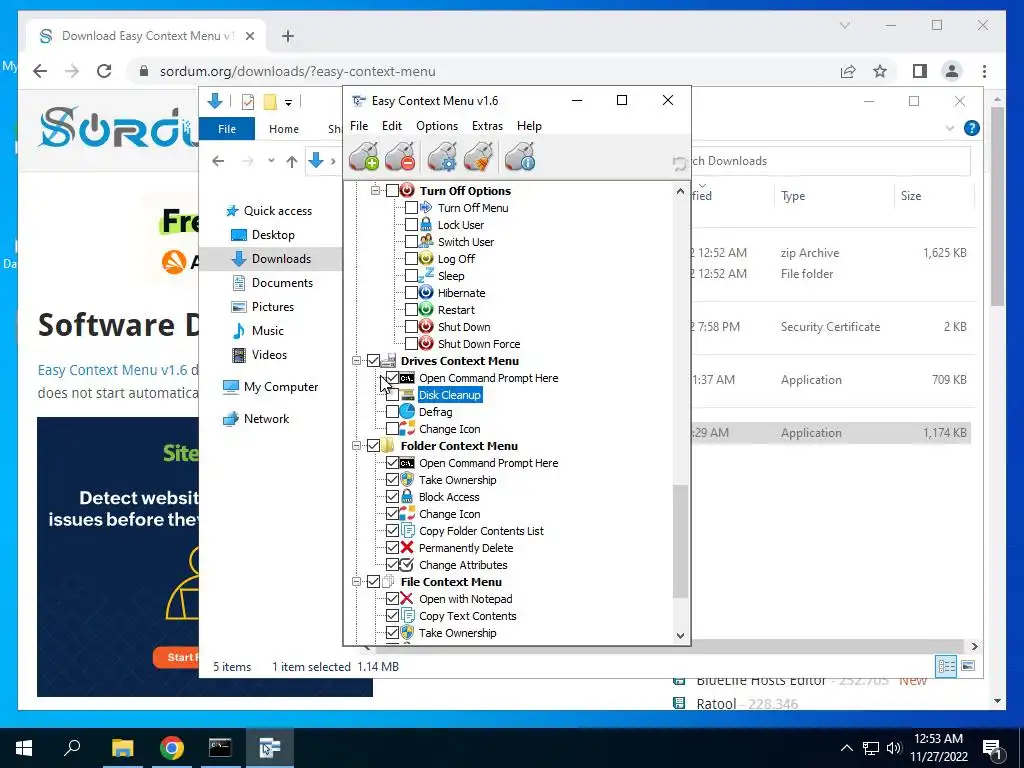Enable the Hibernate checkbox
Image resolution: width=1024 pixels, height=768 pixels.
pyautogui.click(x=411, y=293)
